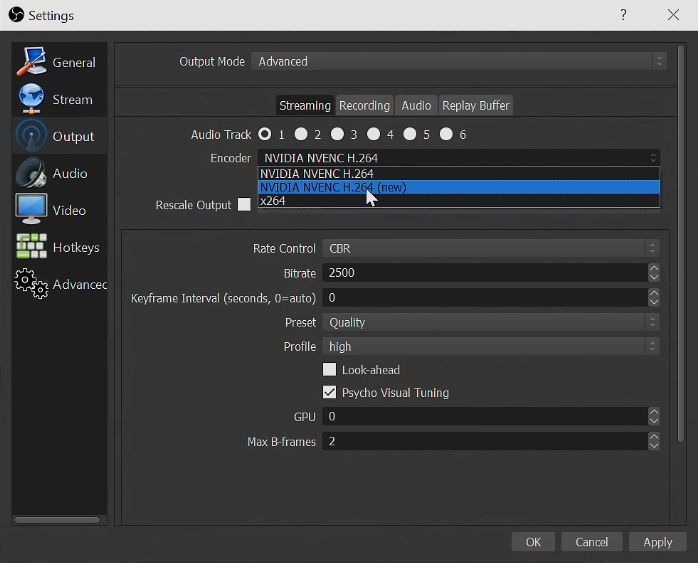
Task: Open Video settings monitor icon
Action: coord(31,209)
